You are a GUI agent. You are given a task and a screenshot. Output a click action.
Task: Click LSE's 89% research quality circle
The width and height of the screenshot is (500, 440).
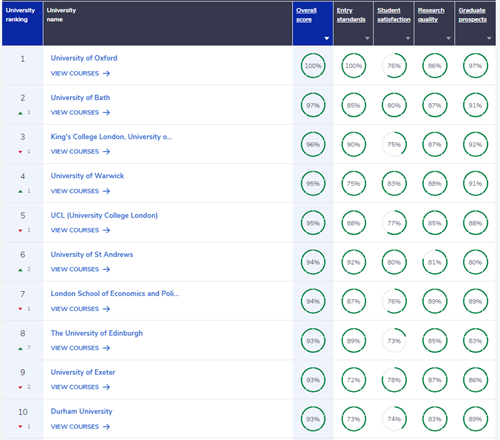[x=435, y=301]
